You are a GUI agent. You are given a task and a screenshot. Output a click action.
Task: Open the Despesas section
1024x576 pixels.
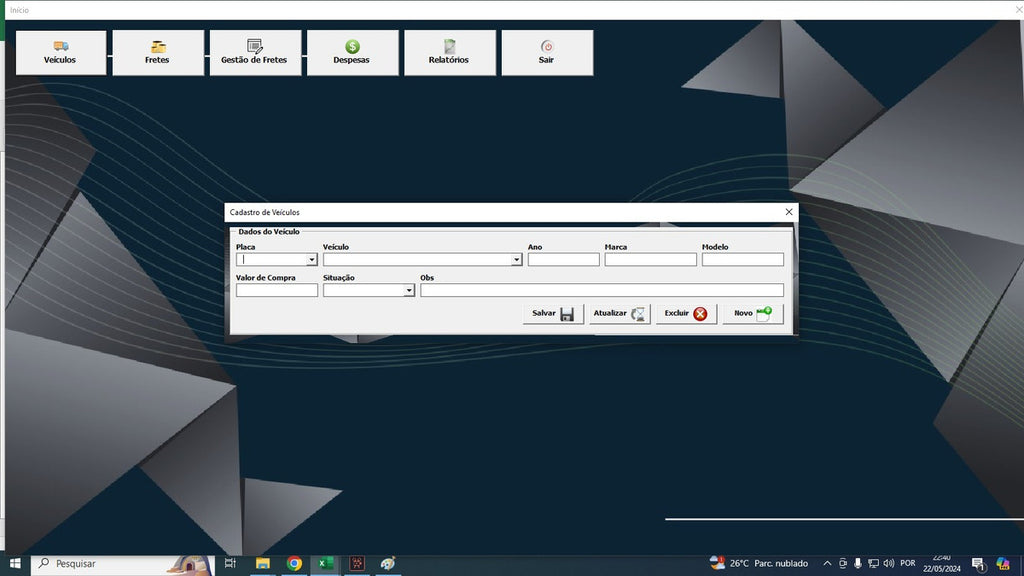(x=353, y=52)
